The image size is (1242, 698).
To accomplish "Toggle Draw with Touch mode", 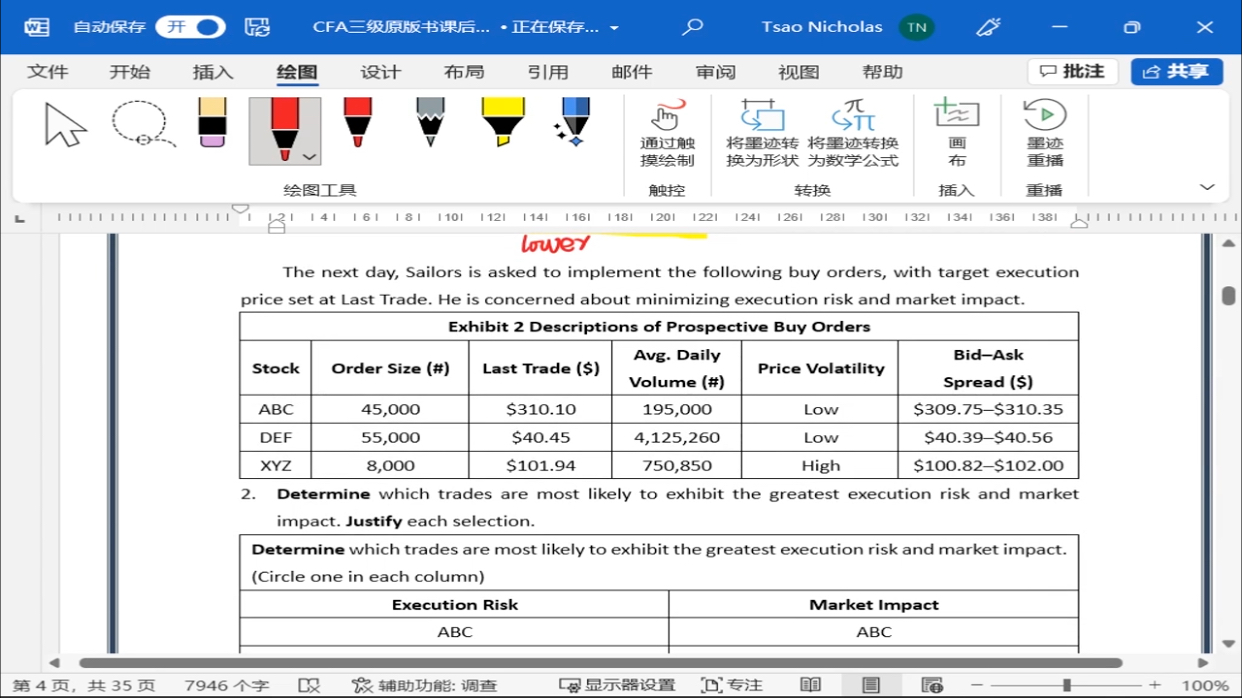I will tap(667, 133).
